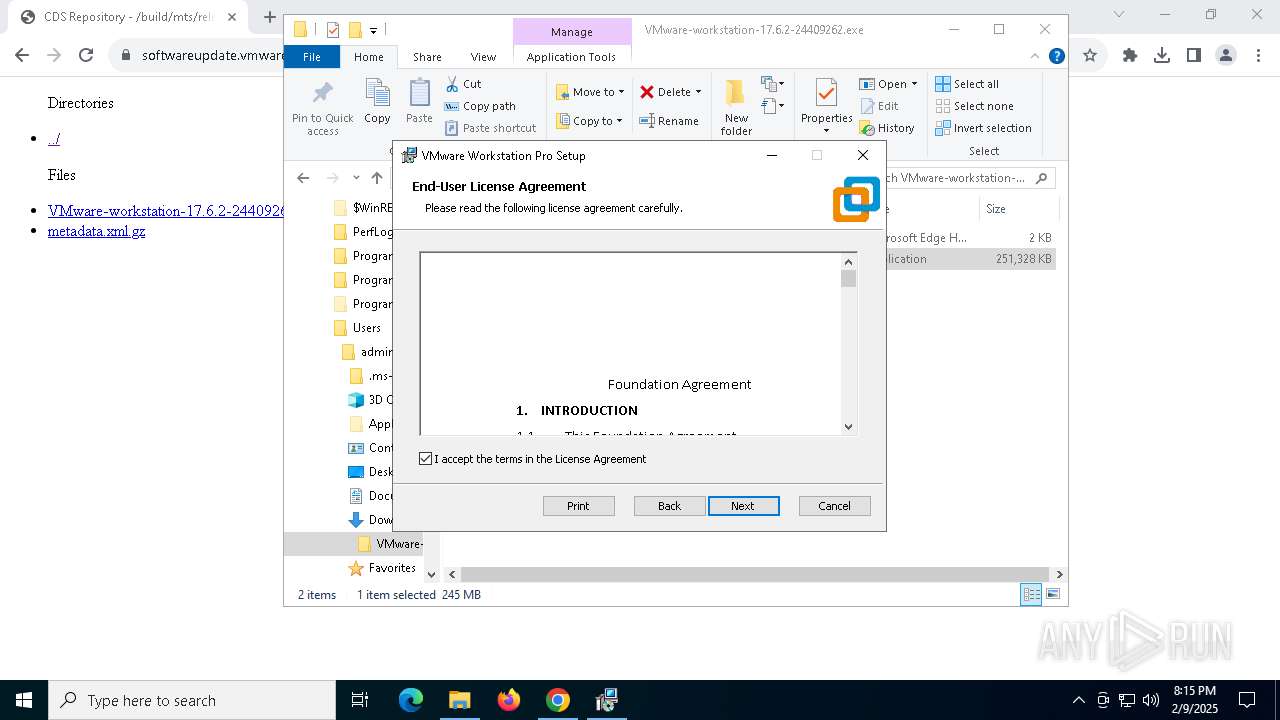Open Task View on taskbar

360,700
